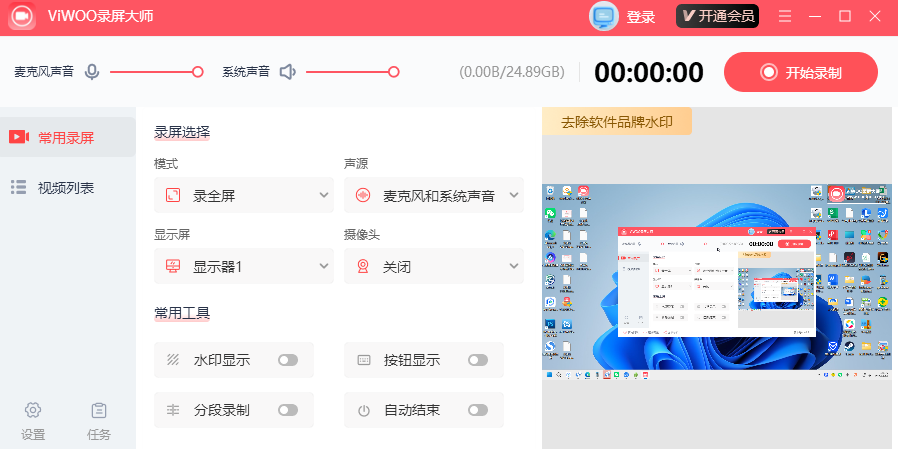Image resolution: width=898 pixels, height=449 pixels.
Task: Open the 设置 label at sidebar bottom
Action: click(33, 435)
